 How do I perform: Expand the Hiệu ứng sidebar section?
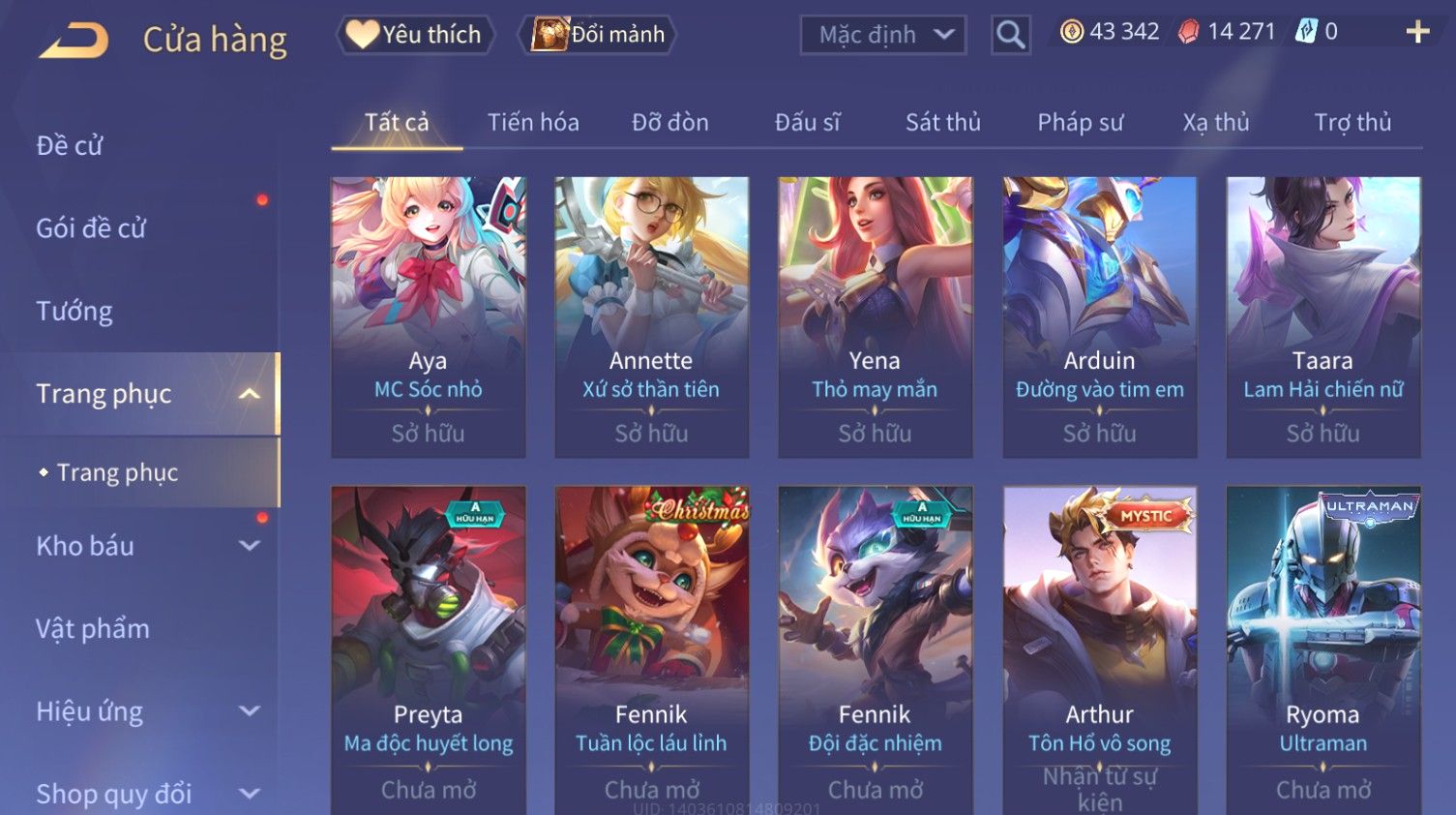[x=249, y=711]
